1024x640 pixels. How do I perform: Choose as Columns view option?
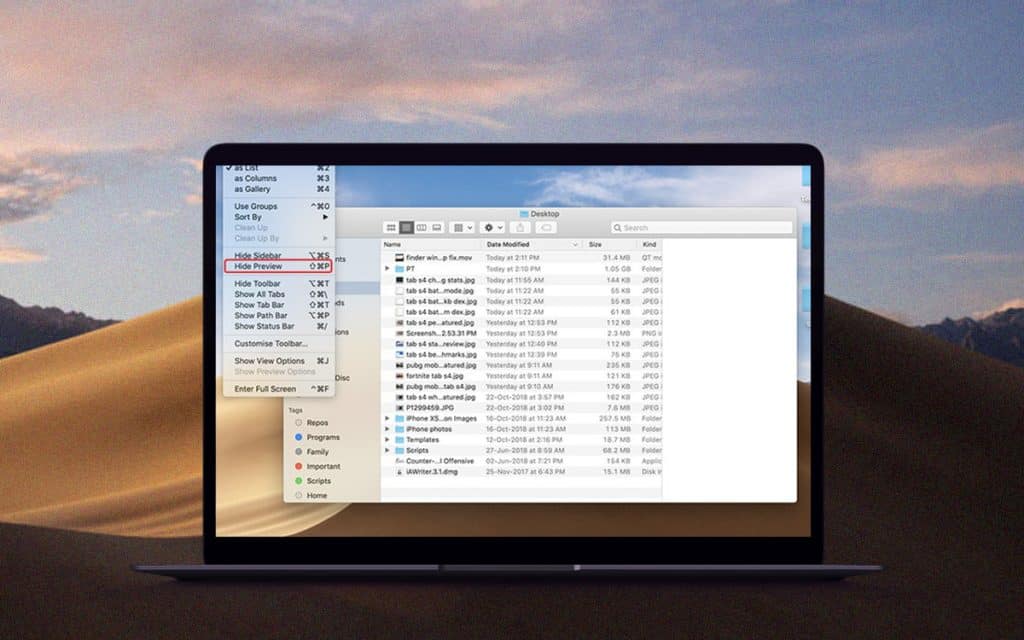pos(255,178)
